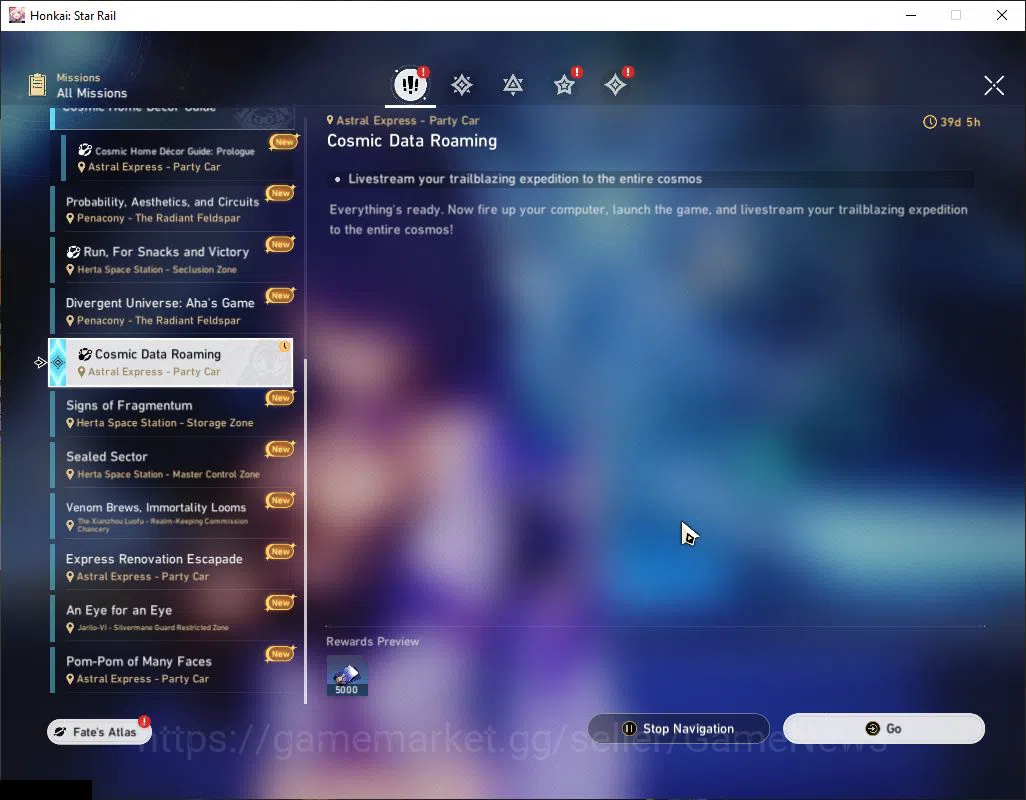Click the Go button
The width and height of the screenshot is (1026, 800).
pos(883,729)
